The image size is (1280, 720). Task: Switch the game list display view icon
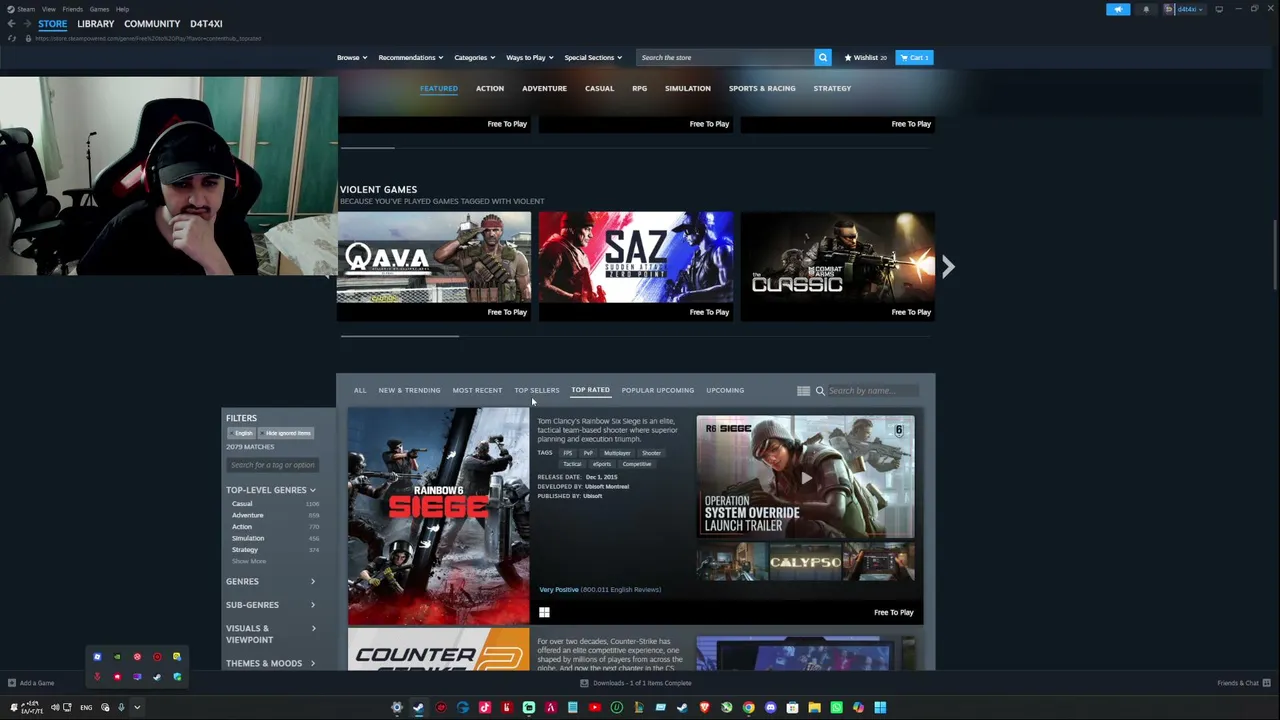803,391
